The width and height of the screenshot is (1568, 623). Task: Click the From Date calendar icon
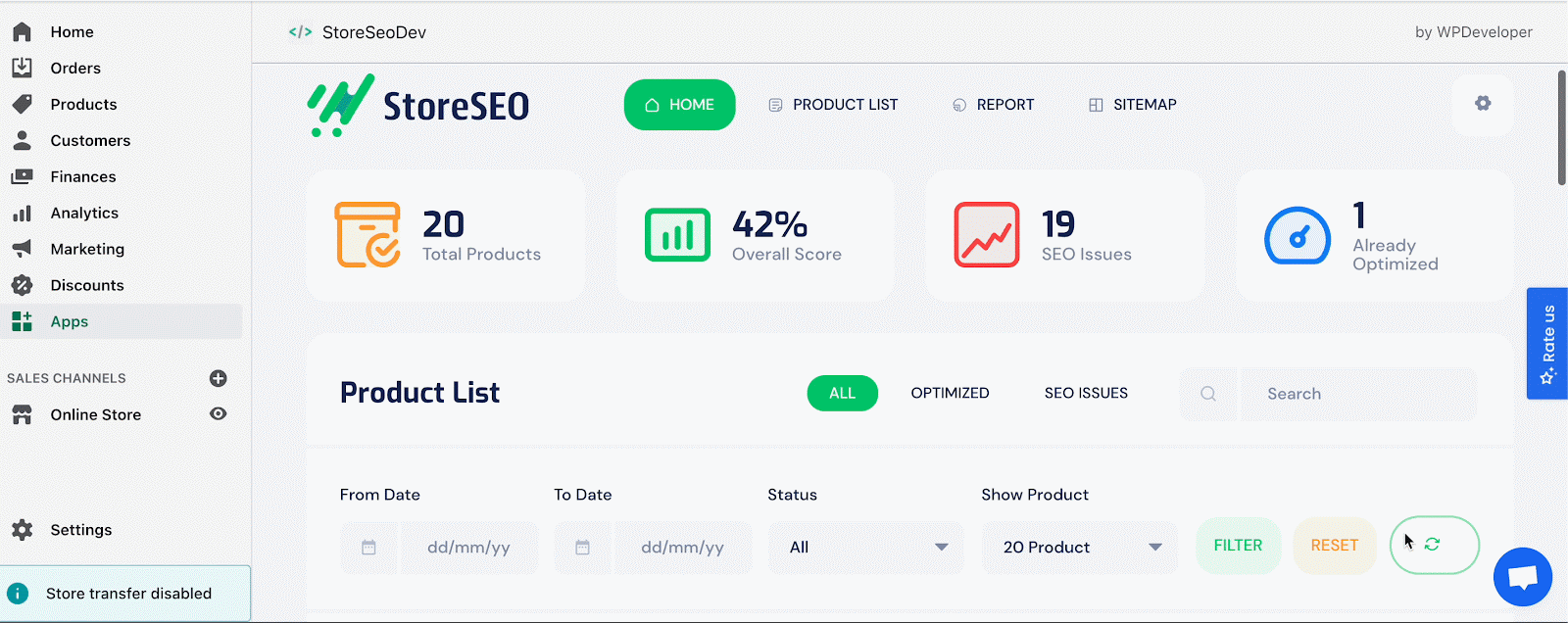click(x=368, y=548)
